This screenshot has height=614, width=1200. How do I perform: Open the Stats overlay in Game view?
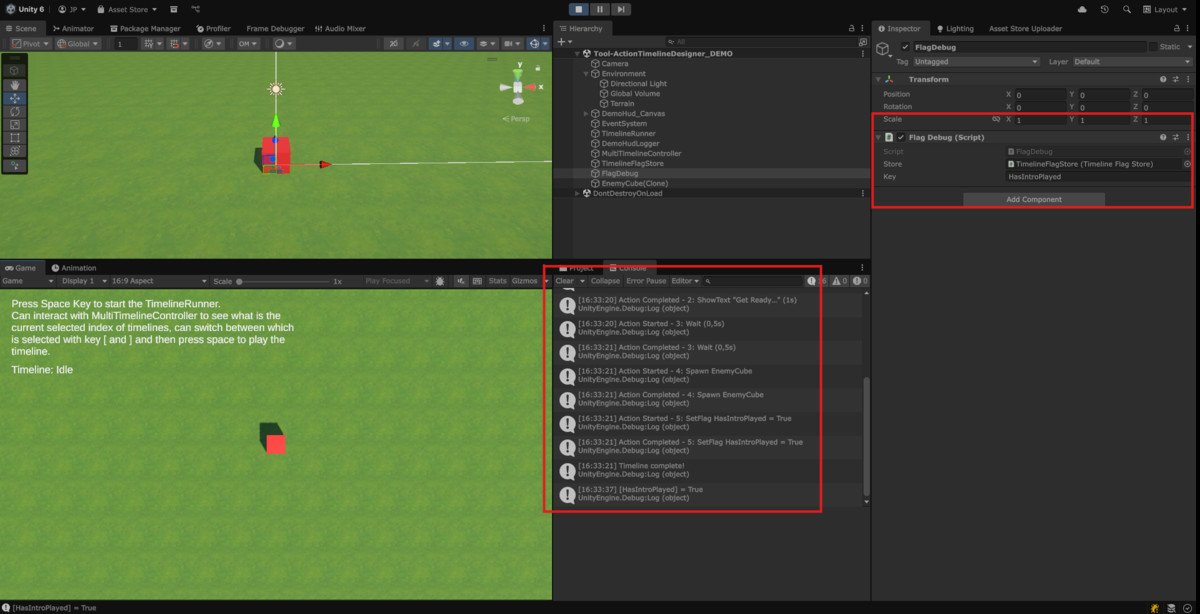(x=497, y=281)
